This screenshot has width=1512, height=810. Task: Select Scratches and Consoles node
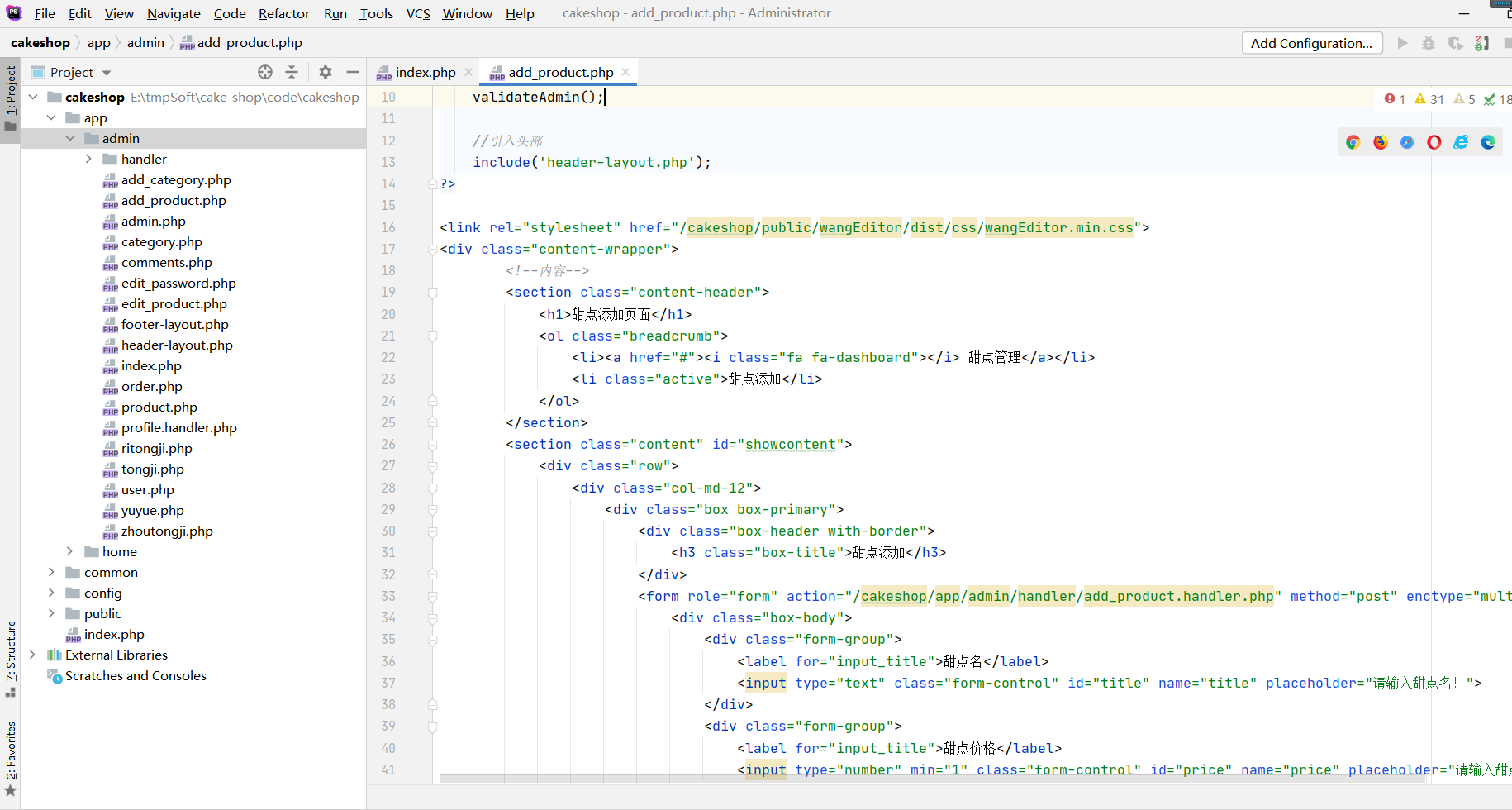136,675
